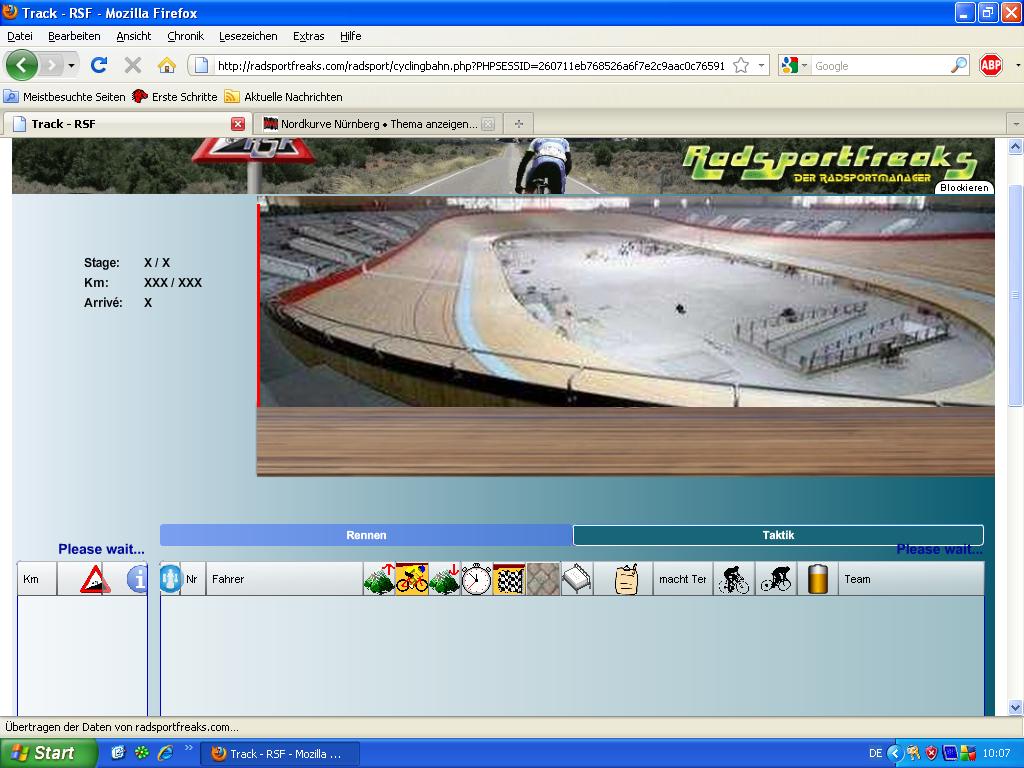The height and width of the screenshot is (768, 1024).
Task: Expand the URL history dropdown arrow
Action: pyautogui.click(x=761, y=65)
